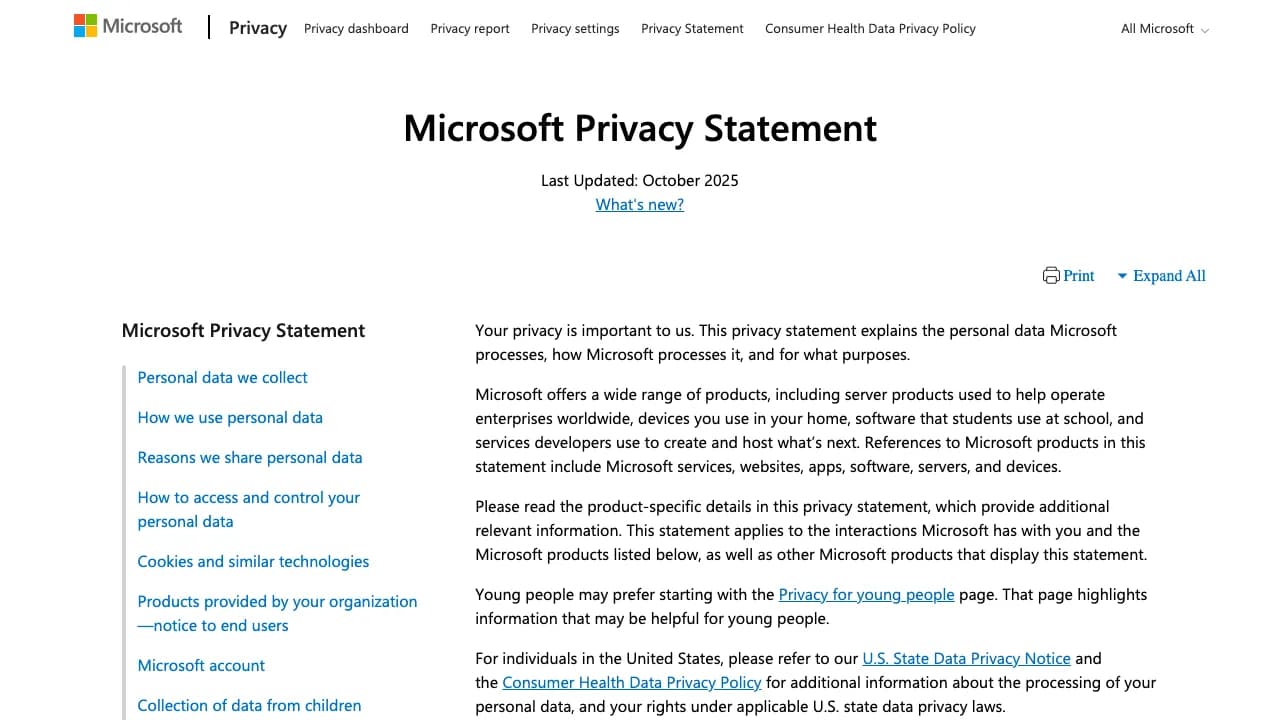Follow the Privacy for young people link
The height and width of the screenshot is (720, 1280).
[866, 595]
